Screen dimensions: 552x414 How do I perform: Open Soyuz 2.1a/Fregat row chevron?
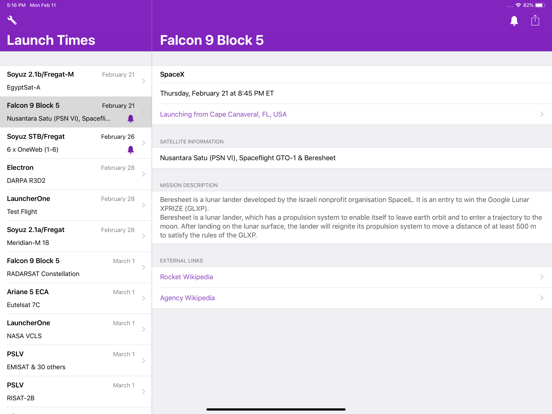coord(144,236)
